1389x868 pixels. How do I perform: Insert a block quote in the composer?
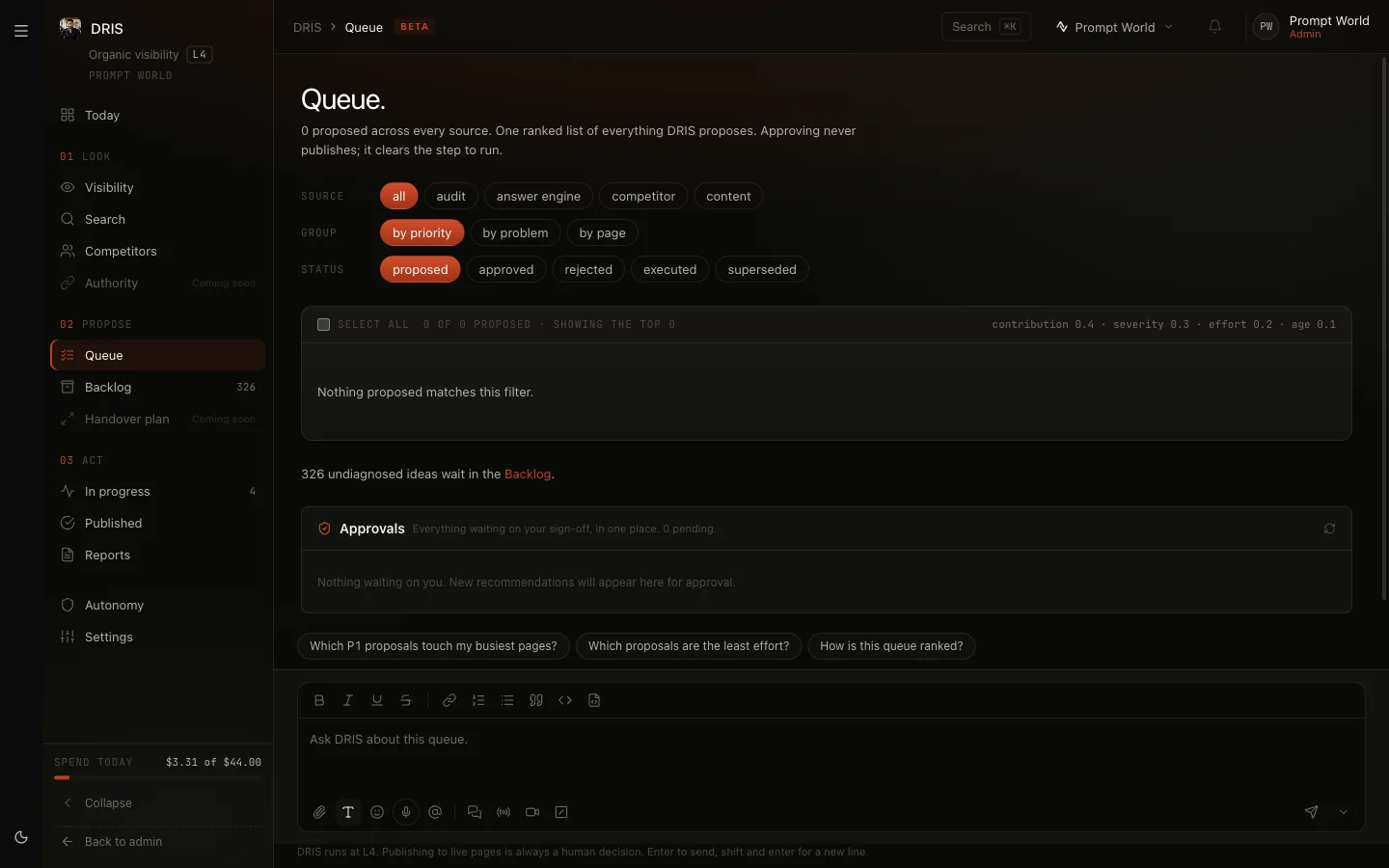tap(536, 700)
